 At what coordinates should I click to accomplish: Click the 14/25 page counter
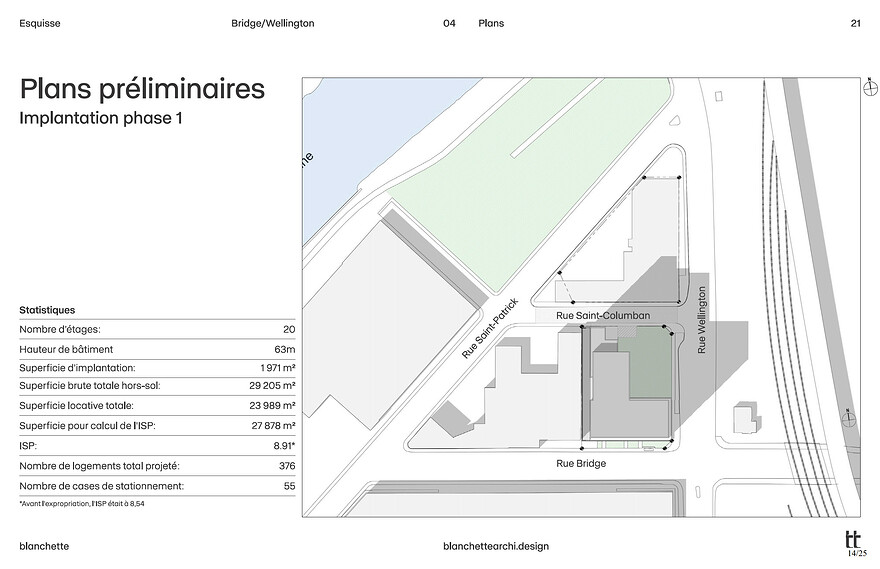(857, 553)
